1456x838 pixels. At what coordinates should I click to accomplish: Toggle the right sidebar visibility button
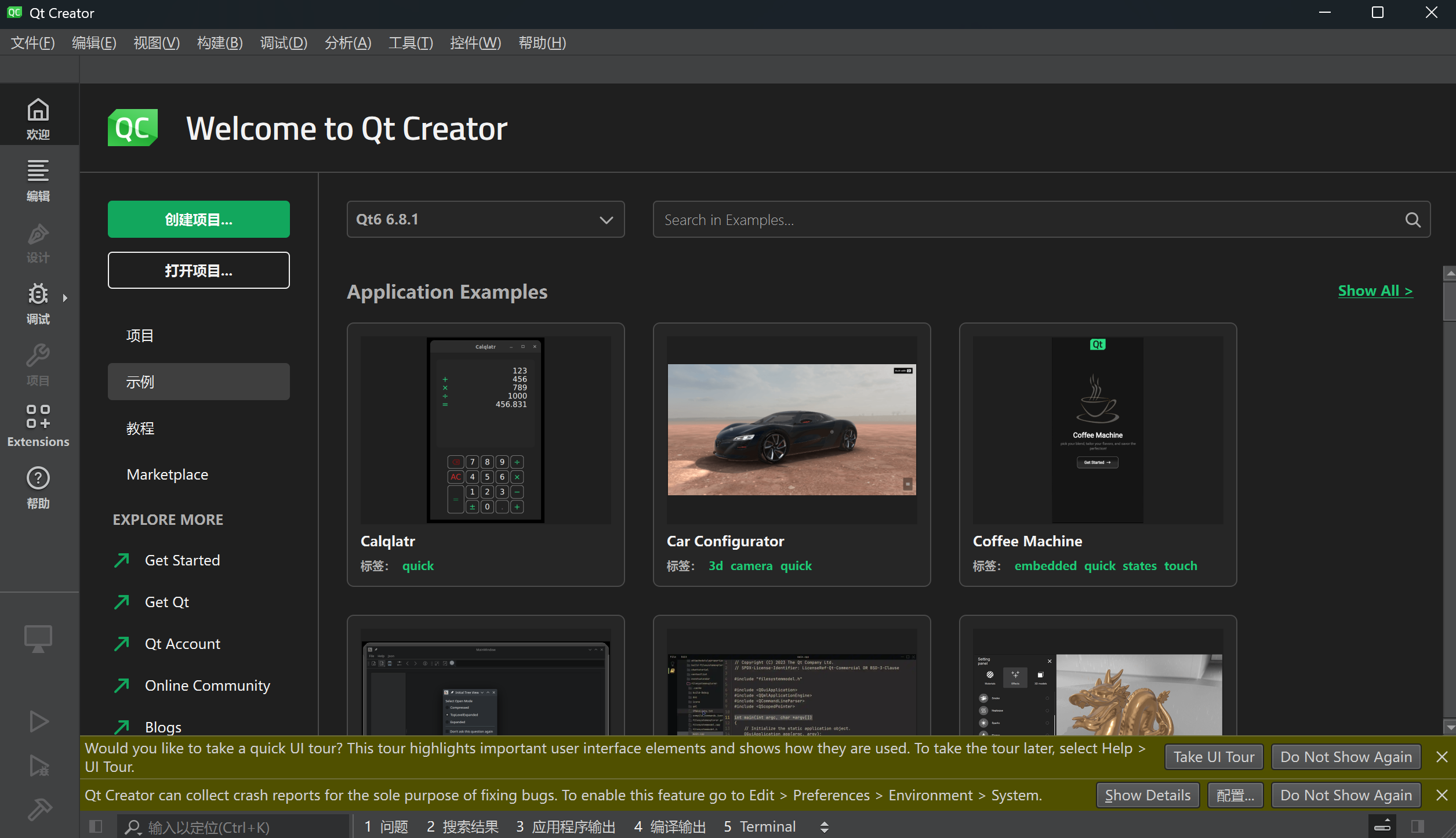(x=1417, y=826)
